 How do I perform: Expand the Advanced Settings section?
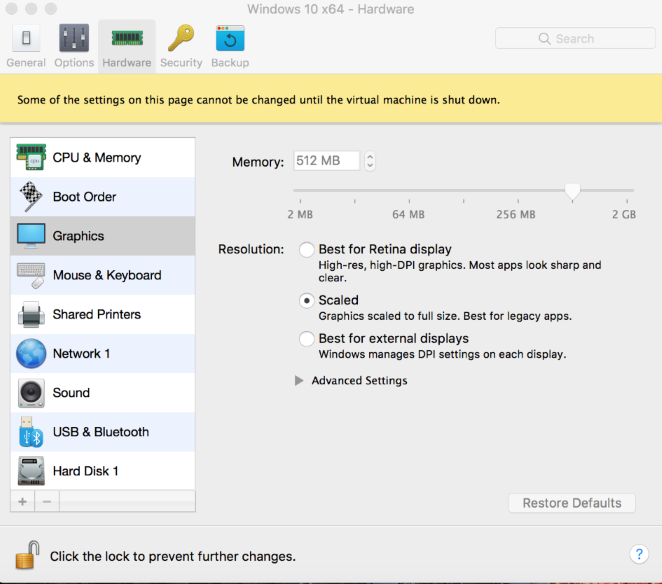299,381
